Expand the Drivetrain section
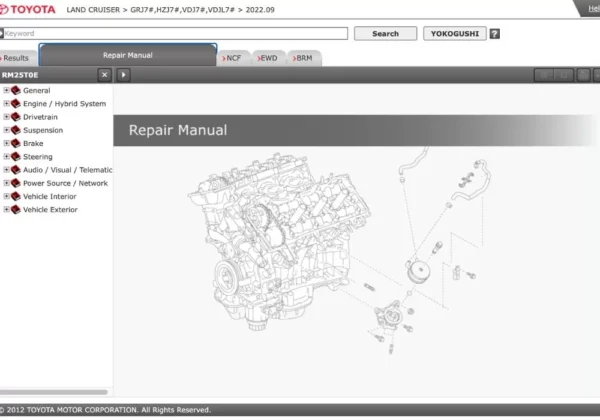Screen dimensions: 600x420 [6, 117]
